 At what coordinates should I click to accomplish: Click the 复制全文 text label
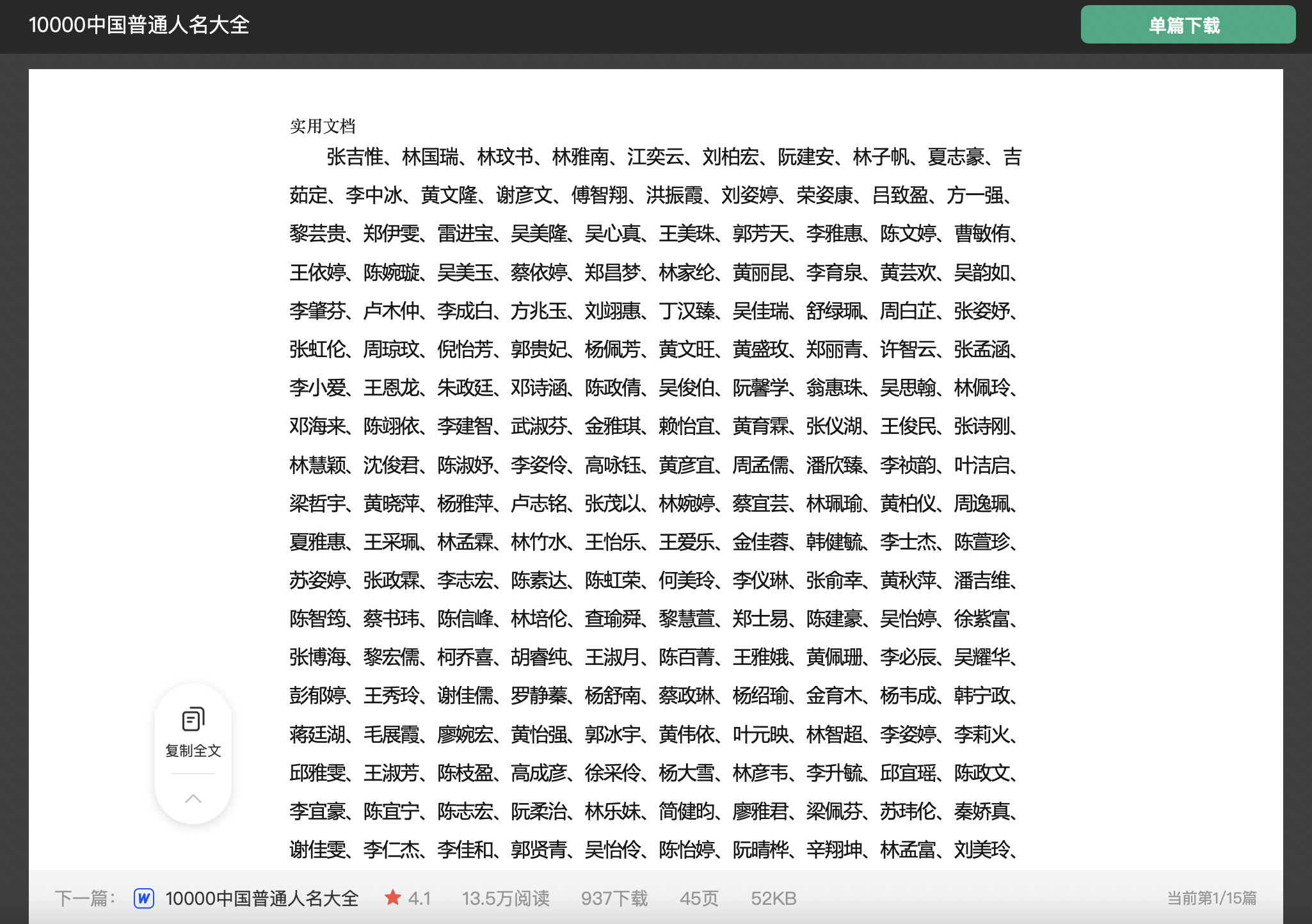click(x=193, y=751)
